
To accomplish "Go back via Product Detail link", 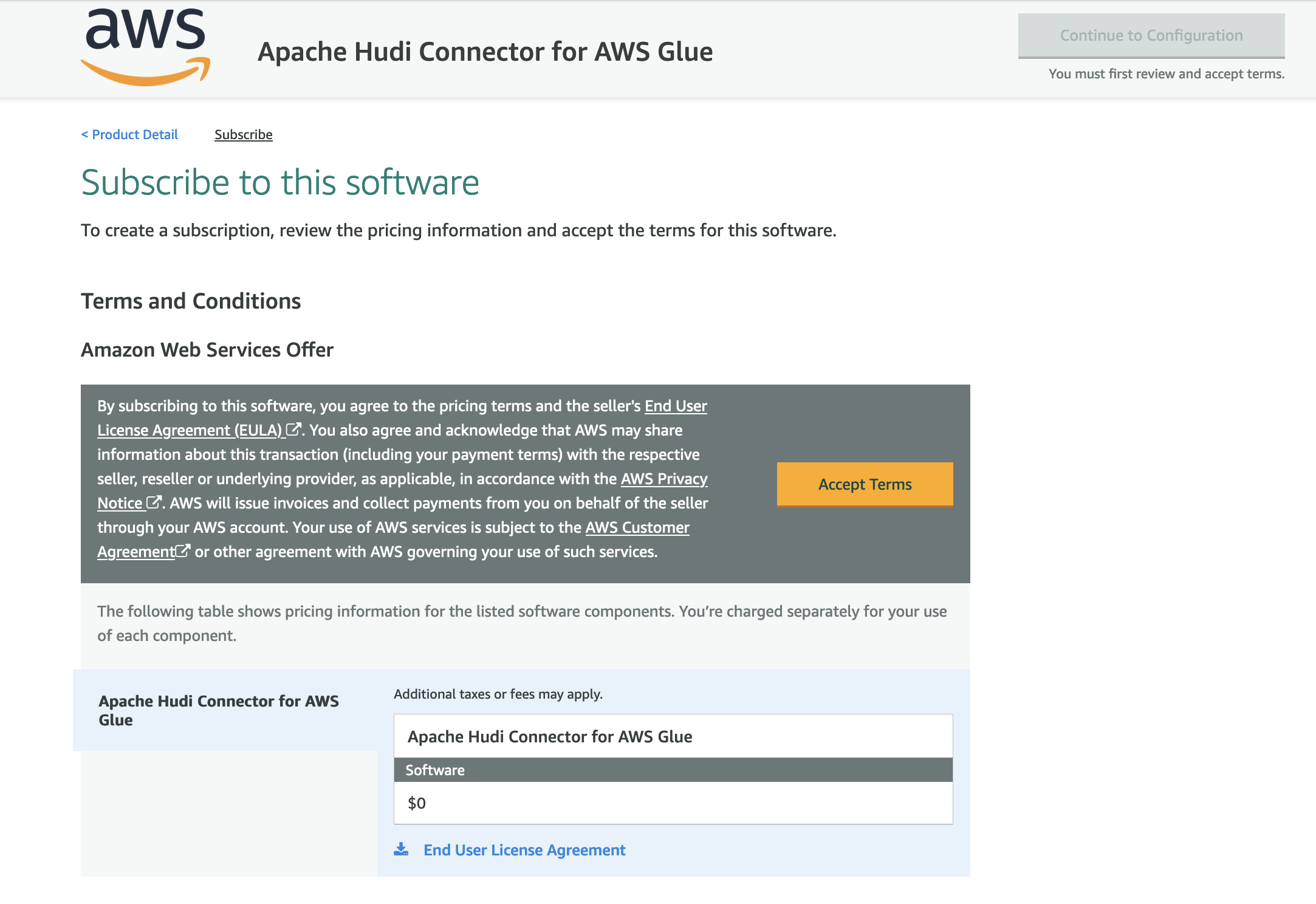I will tap(129, 134).
